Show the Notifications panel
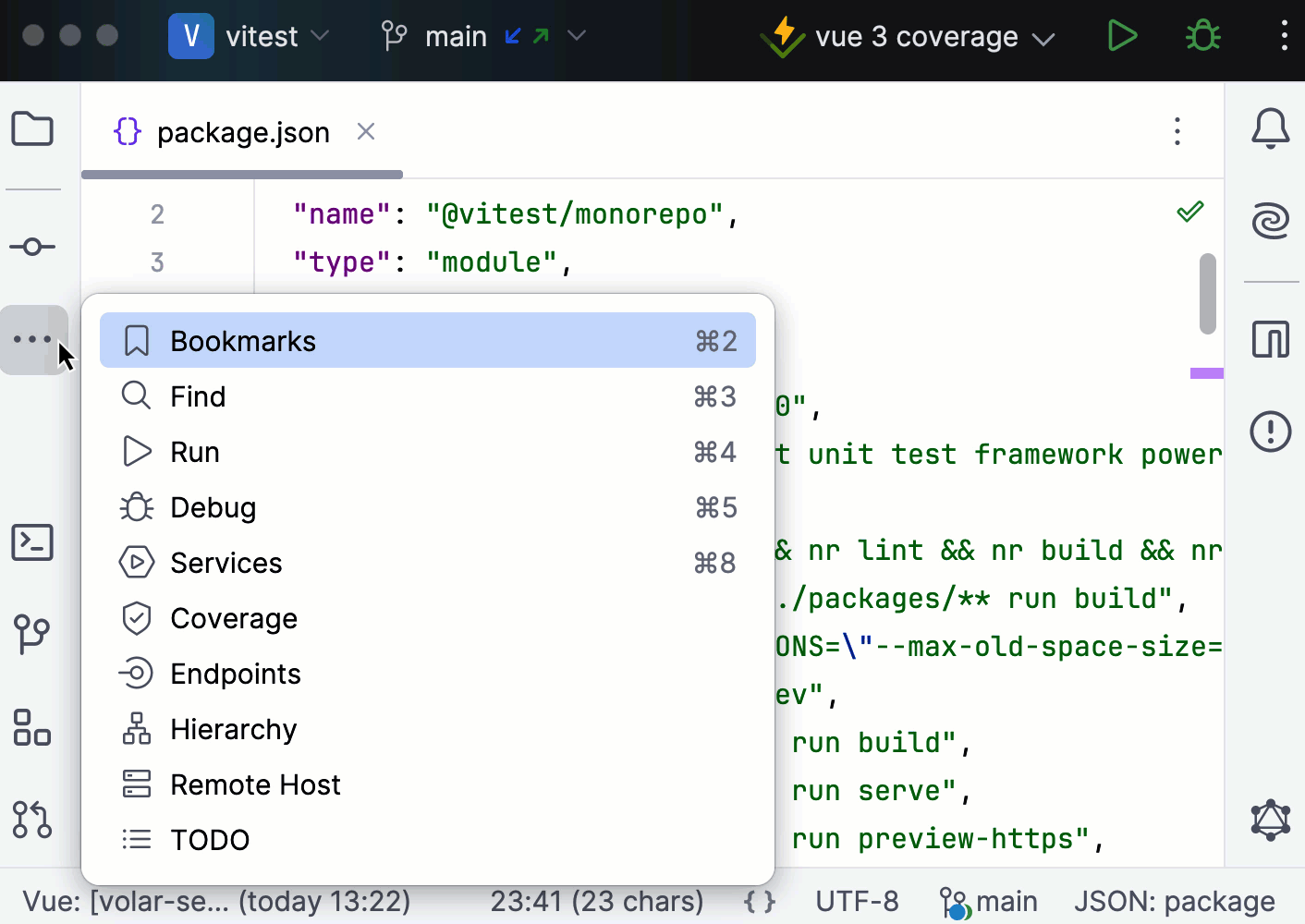The width and height of the screenshot is (1305, 924). (1270, 129)
